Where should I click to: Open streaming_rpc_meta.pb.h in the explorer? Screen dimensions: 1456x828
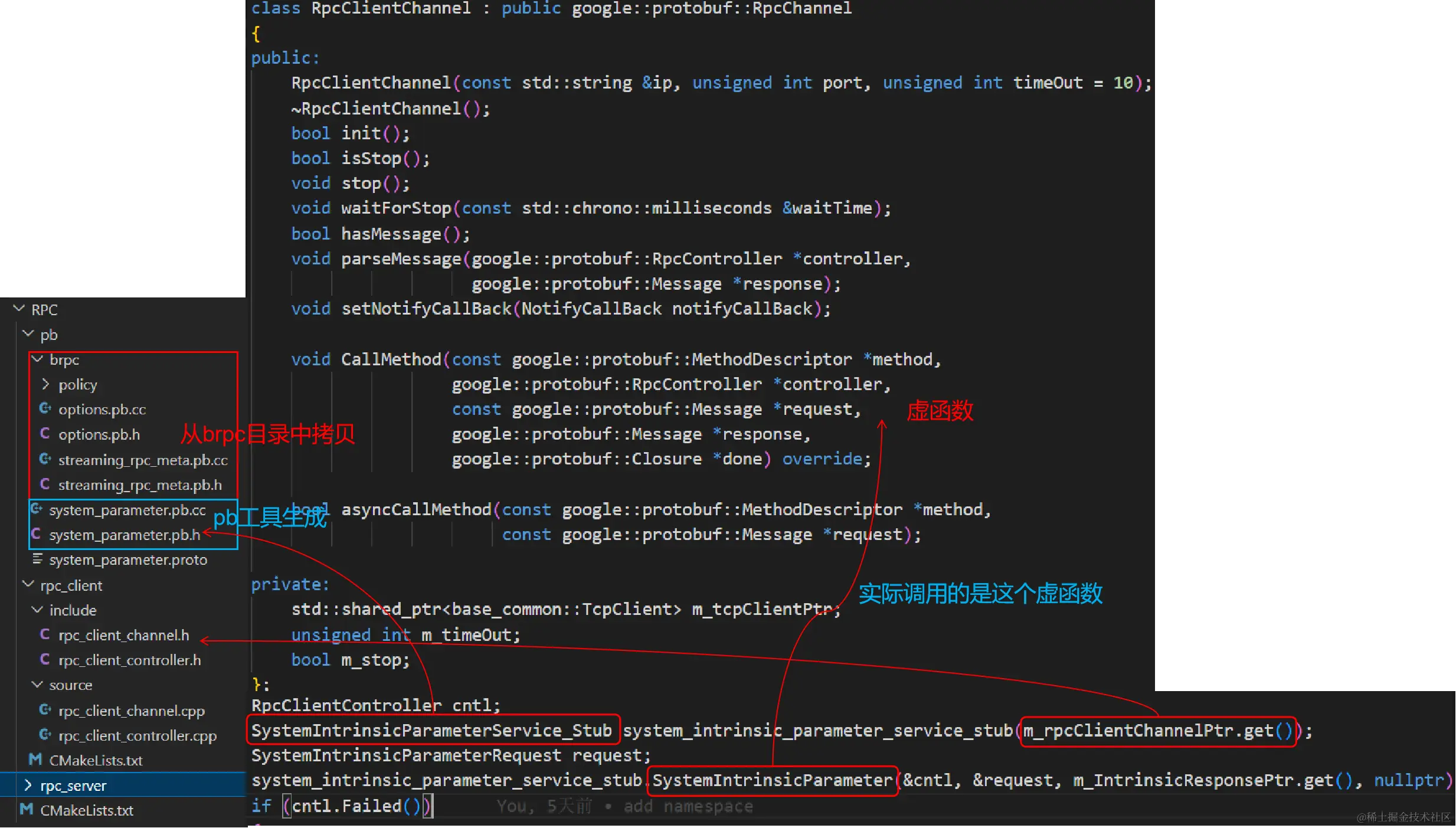click(x=140, y=485)
